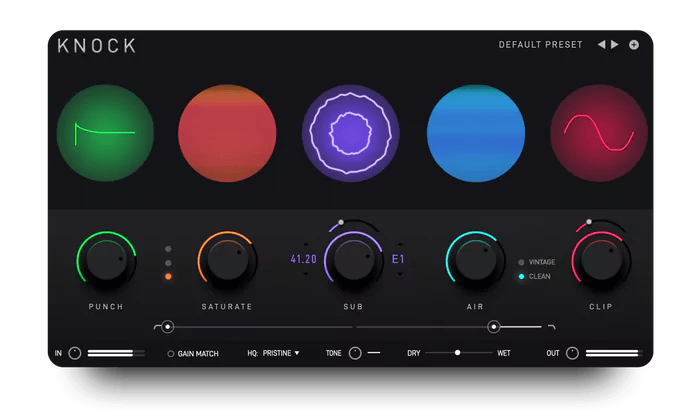Increase Sub frequency with up arrow above 41.20
The image size is (700, 416).
pyautogui.click(x=306, y=244)
